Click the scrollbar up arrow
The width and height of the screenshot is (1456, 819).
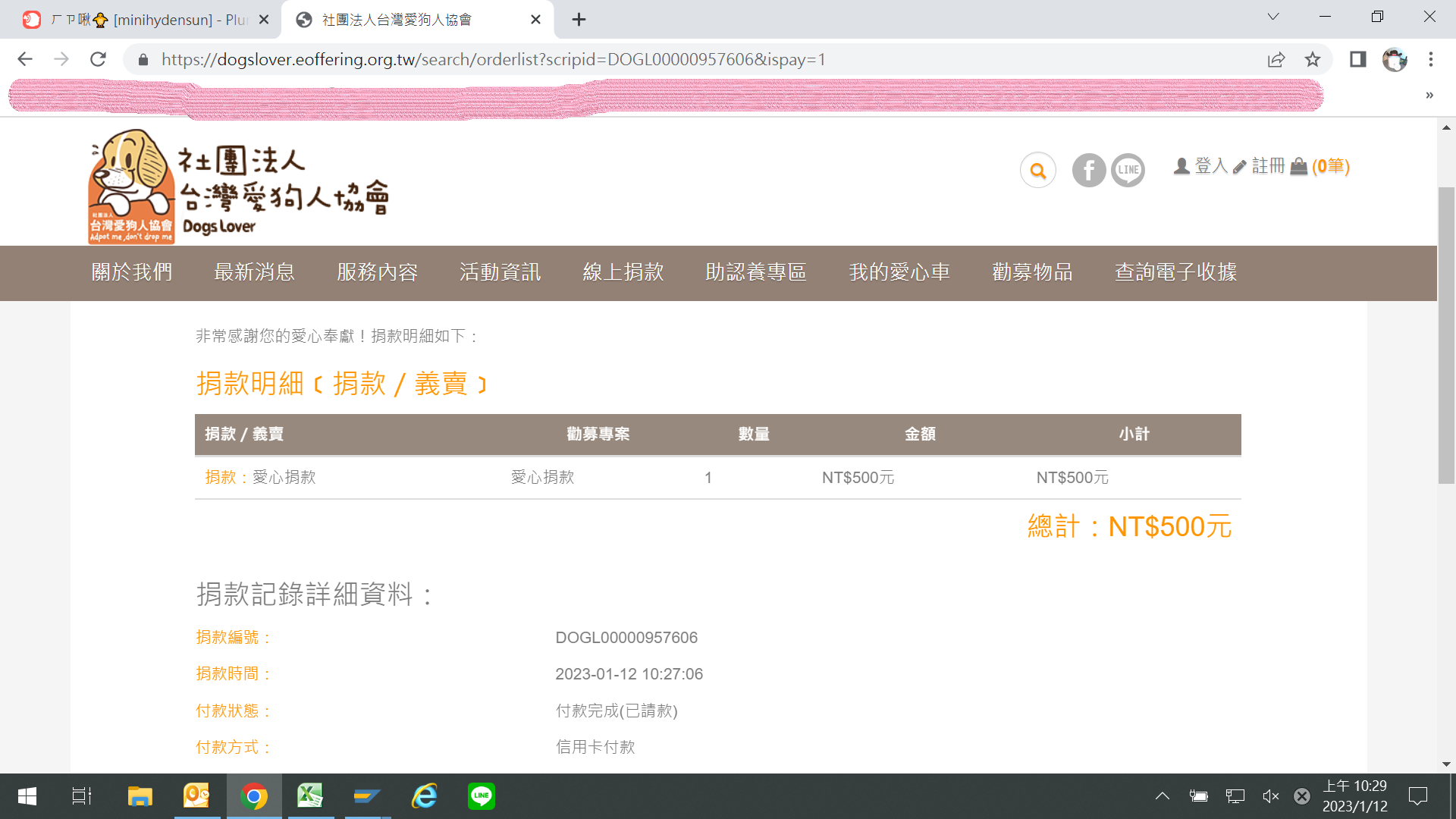tap(1446, 127)
